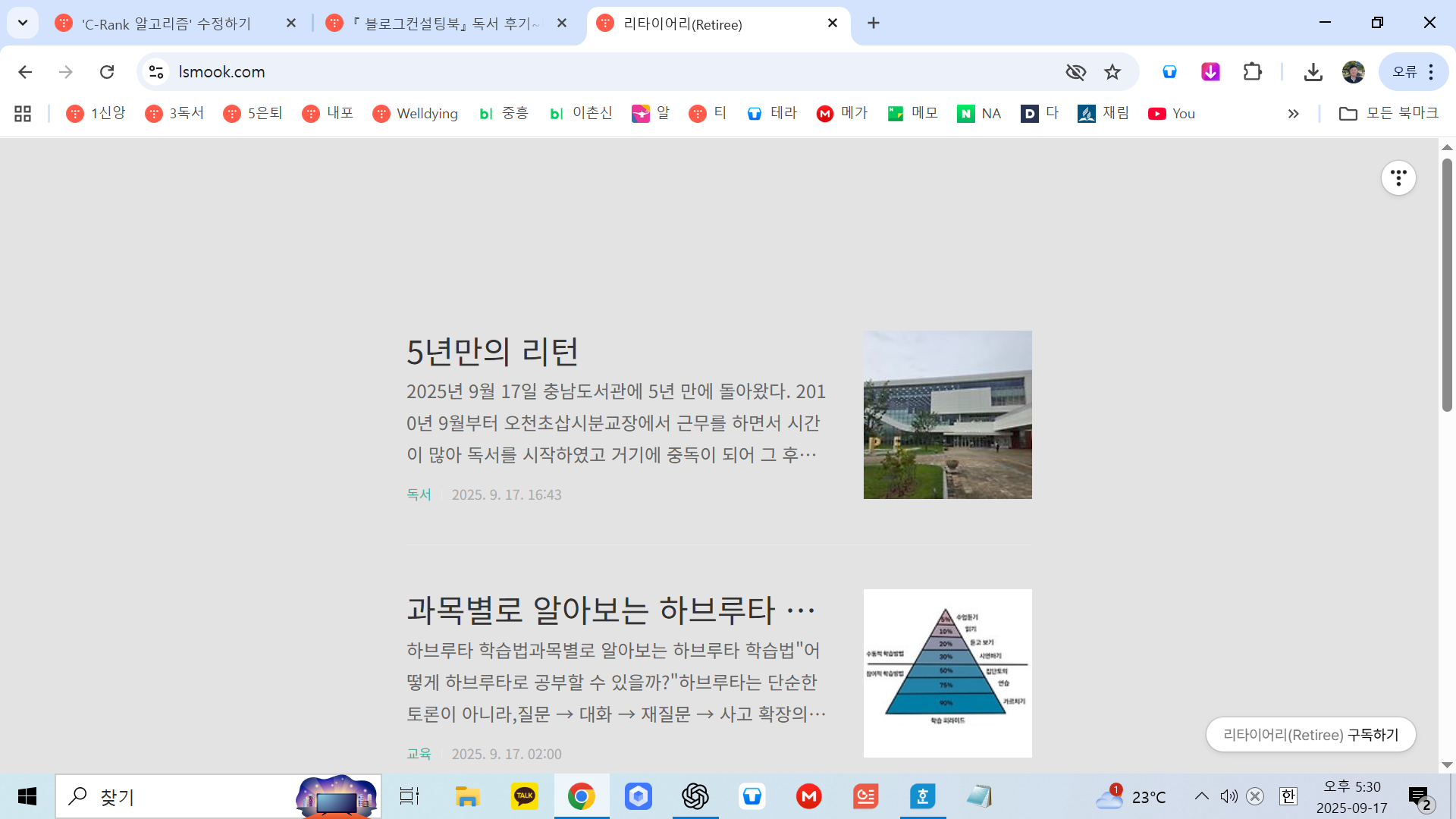This screenshot has width=1456, height=819.
Task: Open the post titled 5년만의 리턴
Action: 492,351
